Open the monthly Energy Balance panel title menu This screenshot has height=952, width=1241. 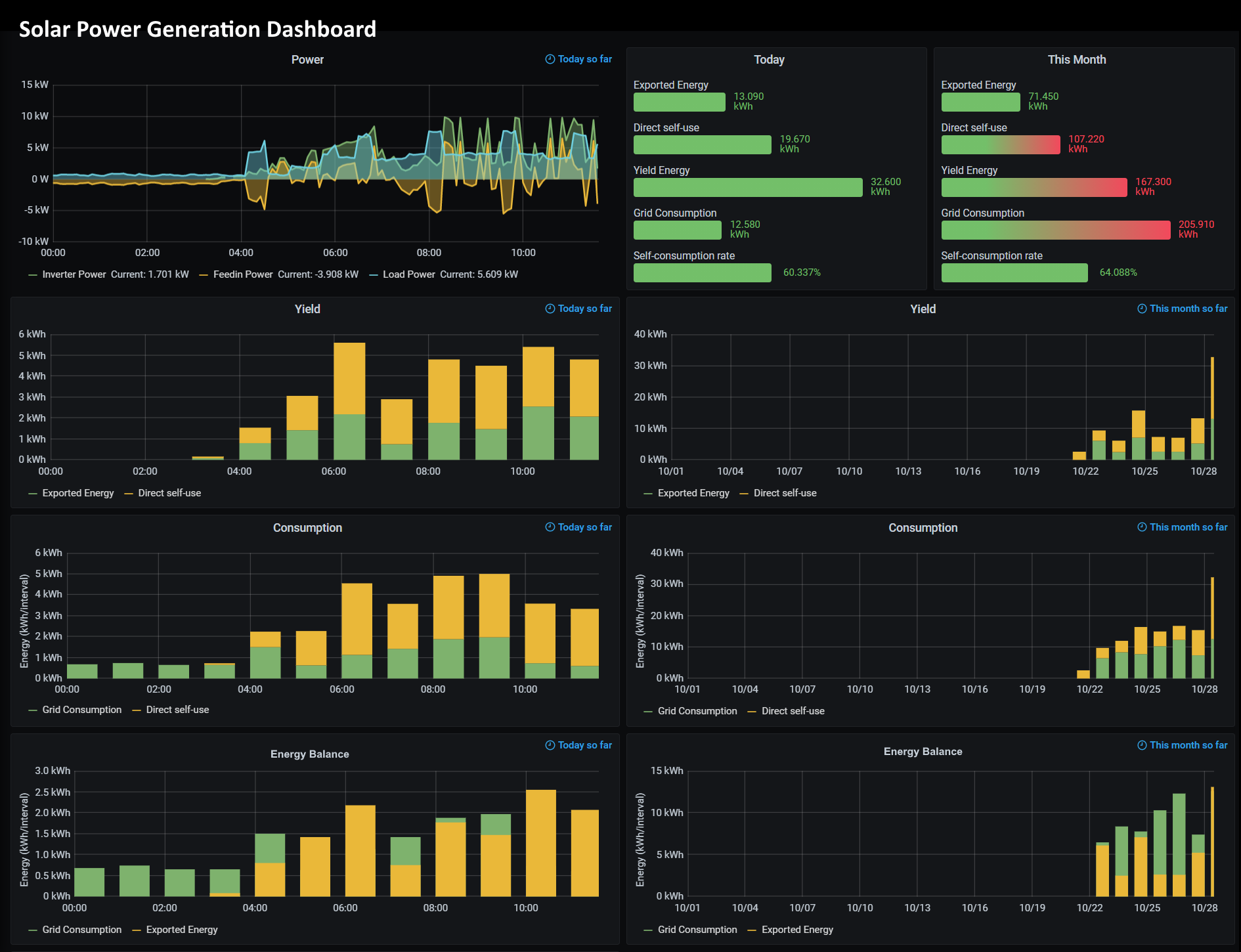pos(923,752)
